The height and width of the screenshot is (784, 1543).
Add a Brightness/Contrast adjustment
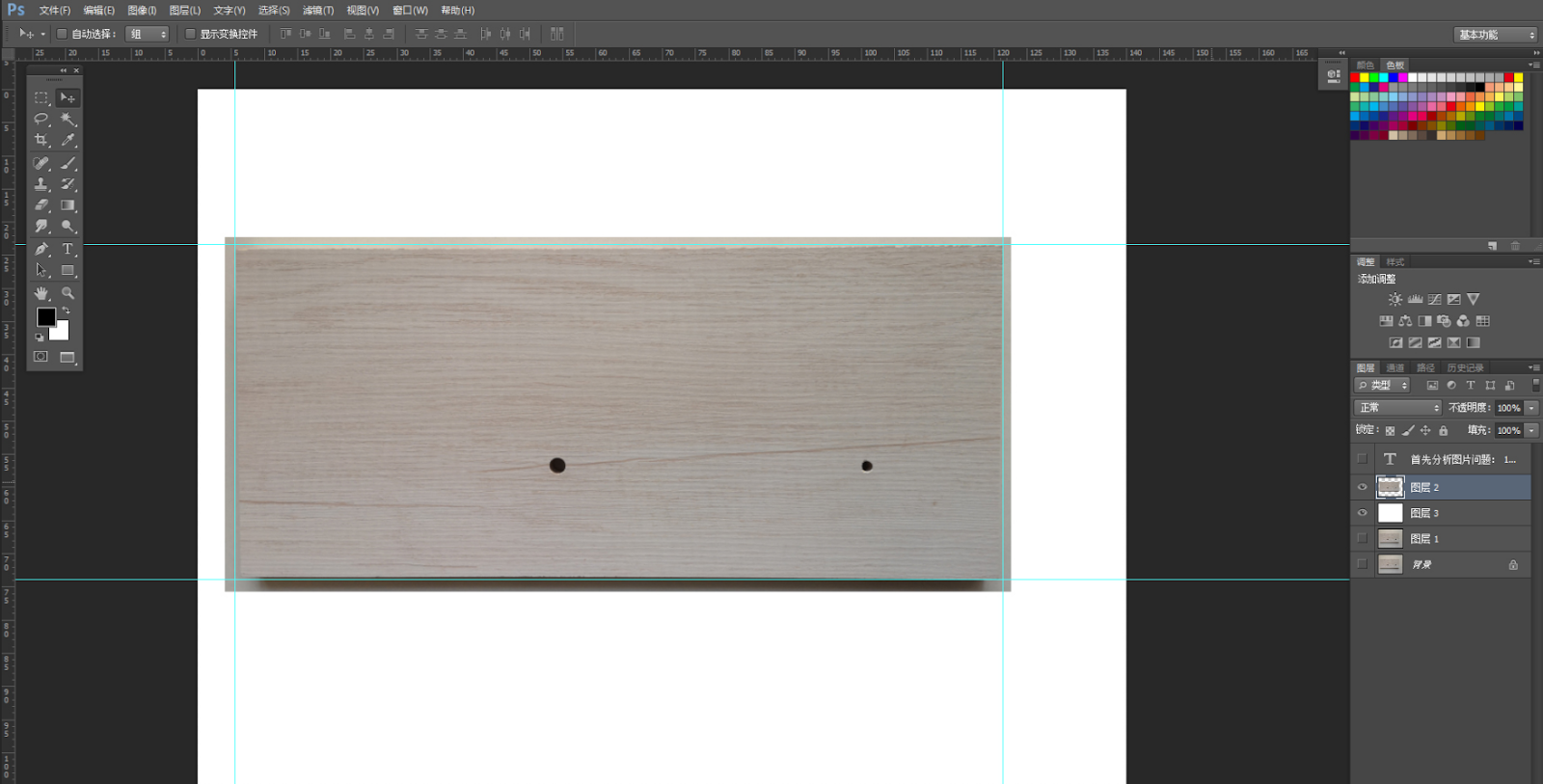(x=1394, y=300)
